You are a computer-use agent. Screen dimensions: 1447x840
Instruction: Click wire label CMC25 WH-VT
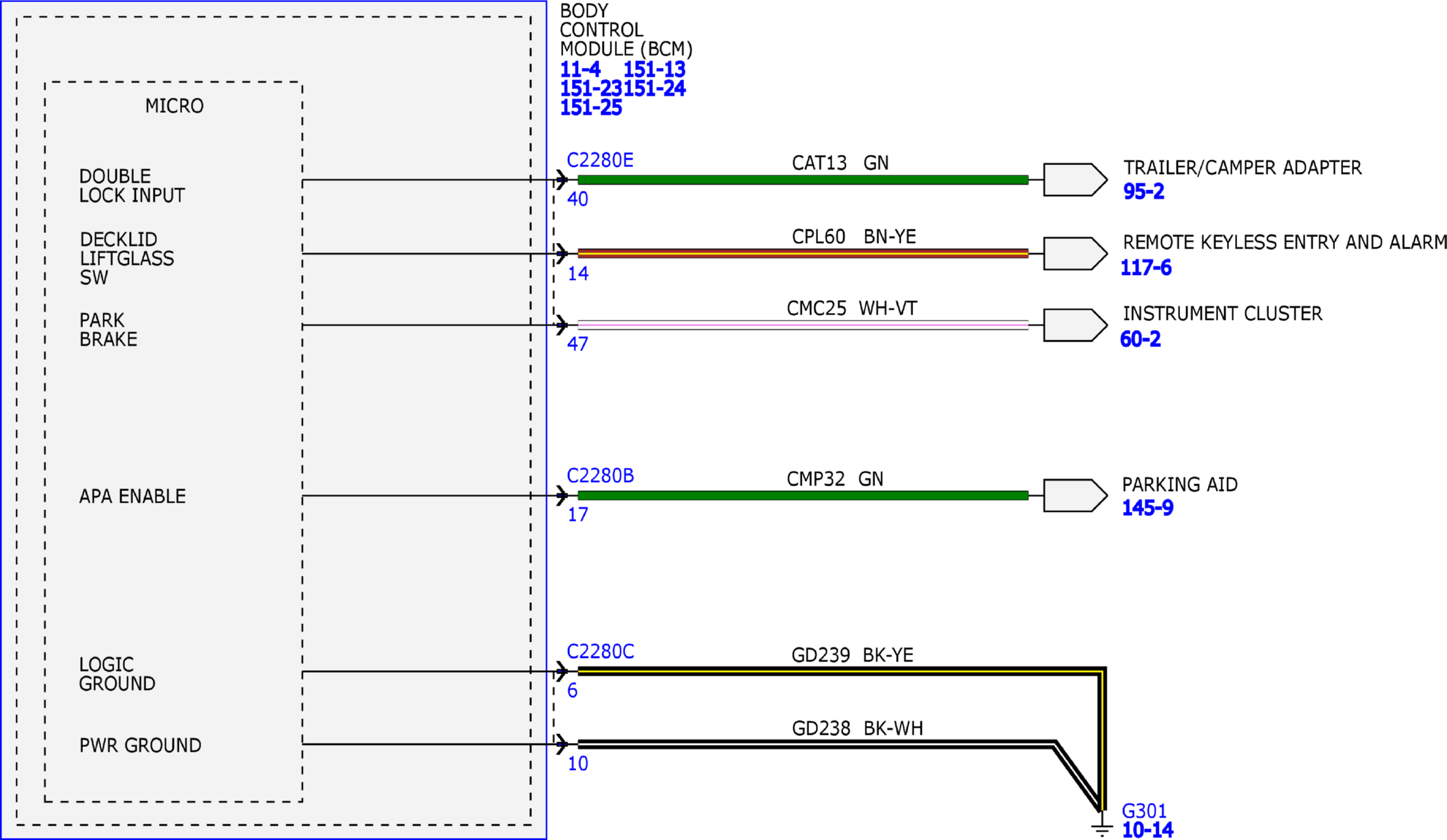852,308
